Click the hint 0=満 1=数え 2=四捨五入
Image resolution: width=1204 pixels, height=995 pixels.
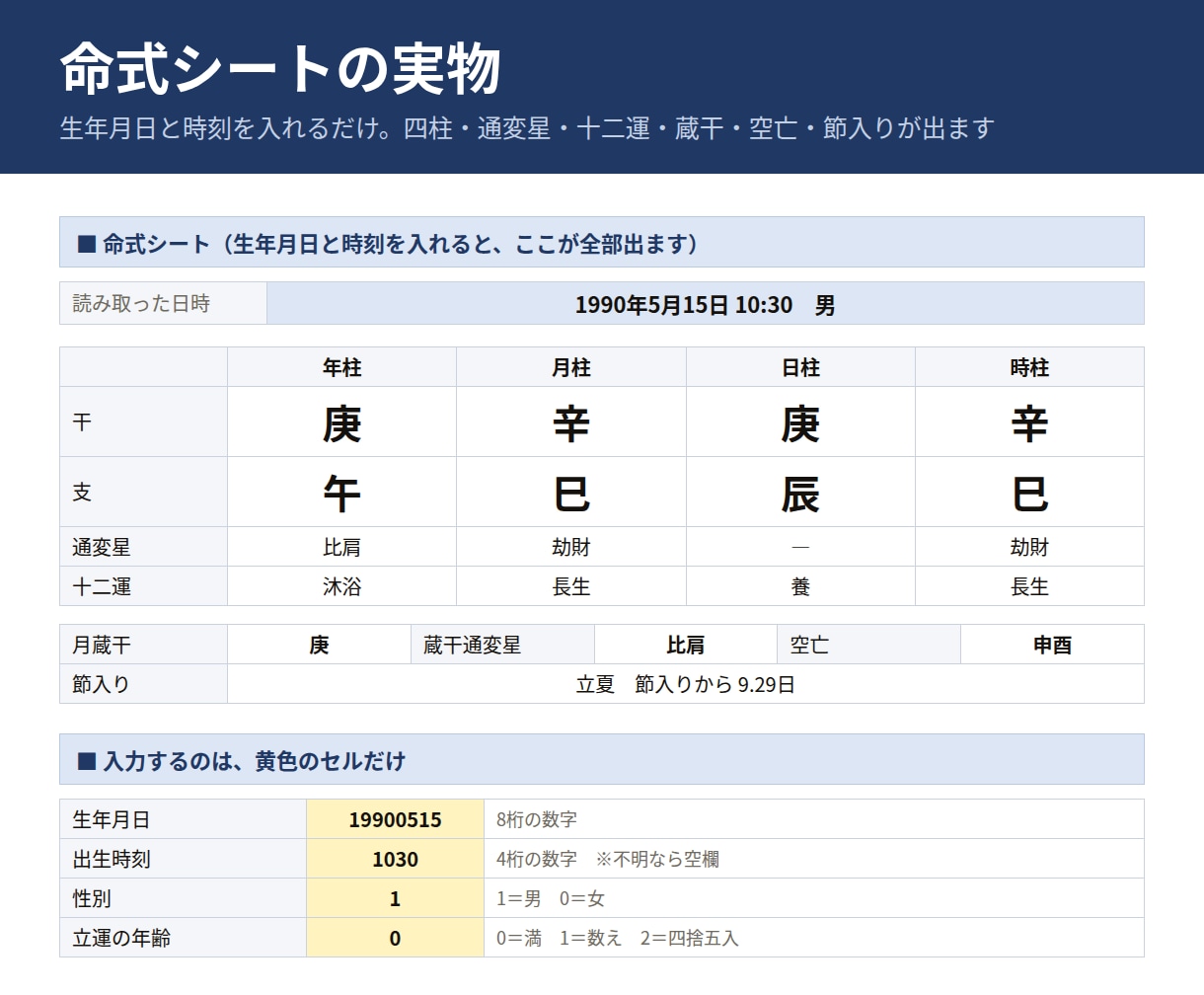tap(618, 938)
